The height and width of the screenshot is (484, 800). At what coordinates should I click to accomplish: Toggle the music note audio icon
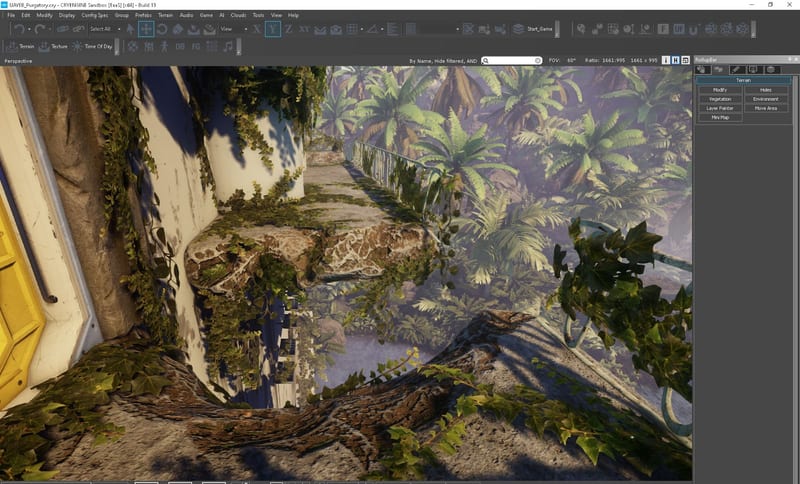tap(228, 46)
